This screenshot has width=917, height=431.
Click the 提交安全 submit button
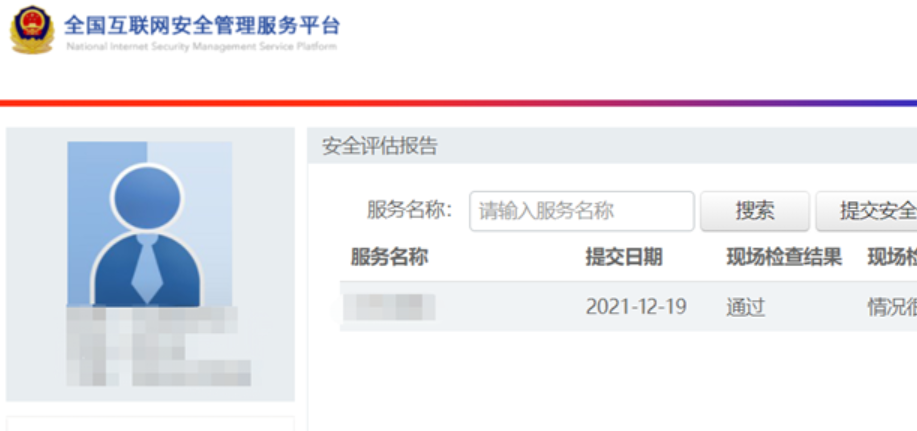867,211
